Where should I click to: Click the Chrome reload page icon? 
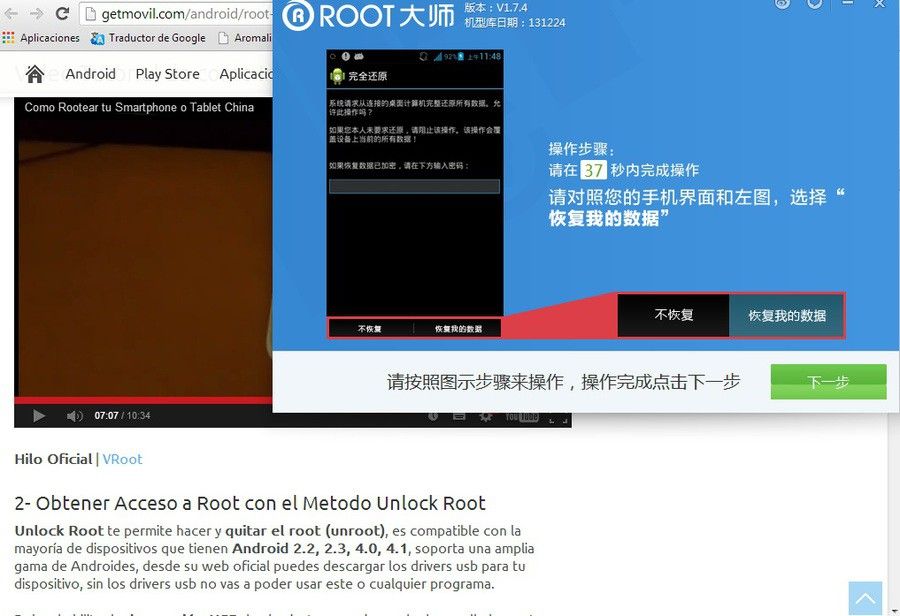click(x=63, y=13)
